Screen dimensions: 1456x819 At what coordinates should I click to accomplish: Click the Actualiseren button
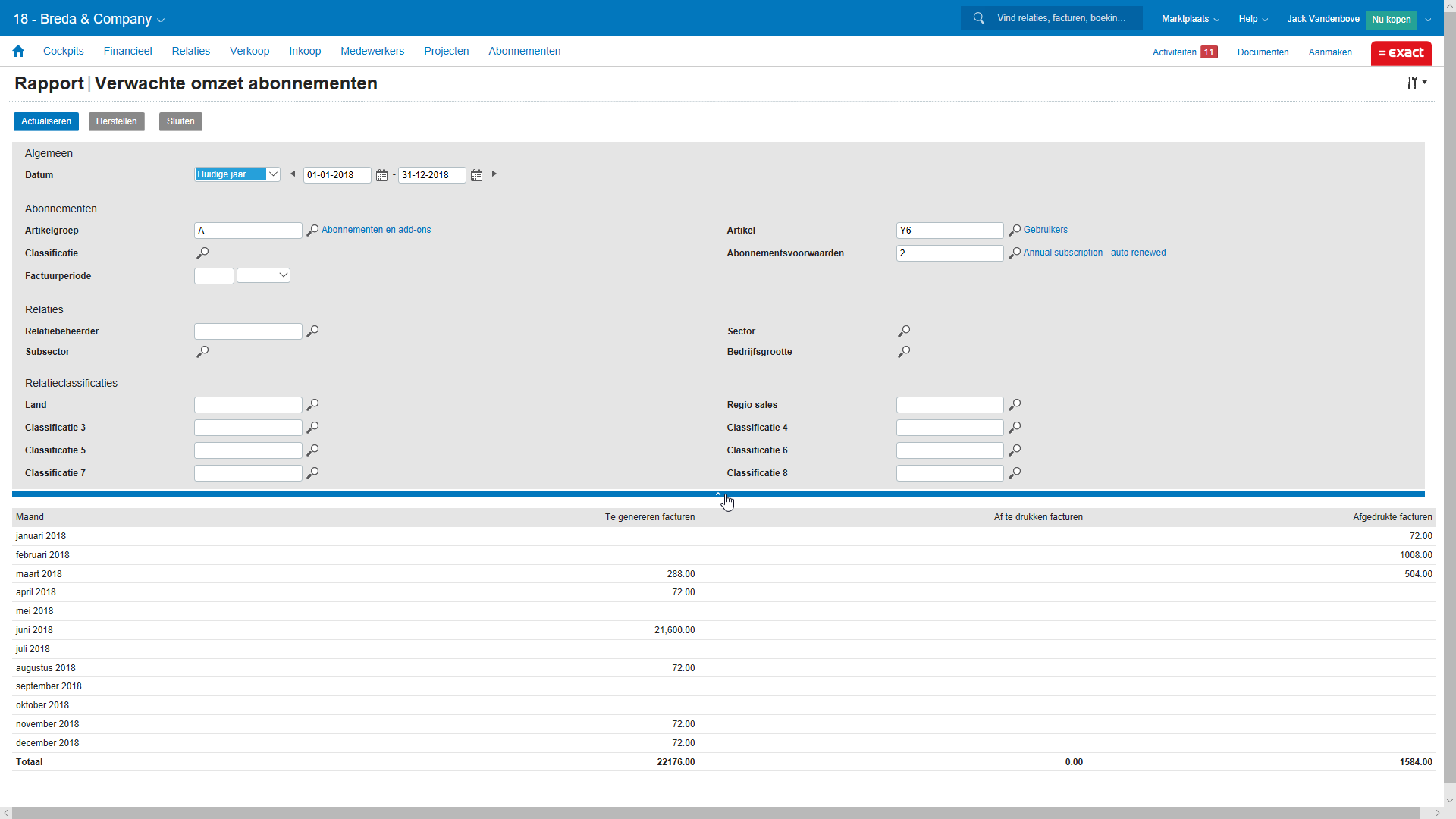click(x=46, y=121)
